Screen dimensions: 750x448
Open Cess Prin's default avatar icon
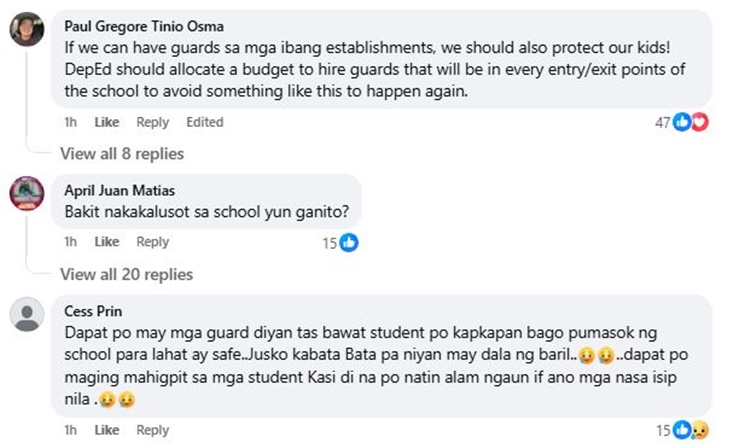[x=27, y=314]
